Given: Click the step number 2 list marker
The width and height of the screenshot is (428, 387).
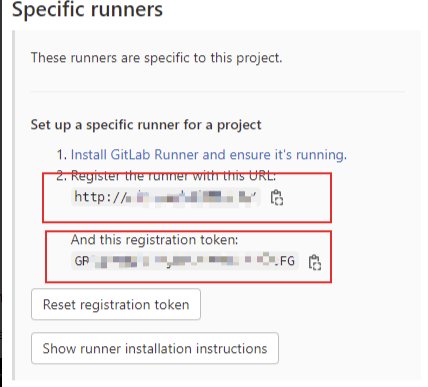Looking at the screenshot, I should coord(62,176).
